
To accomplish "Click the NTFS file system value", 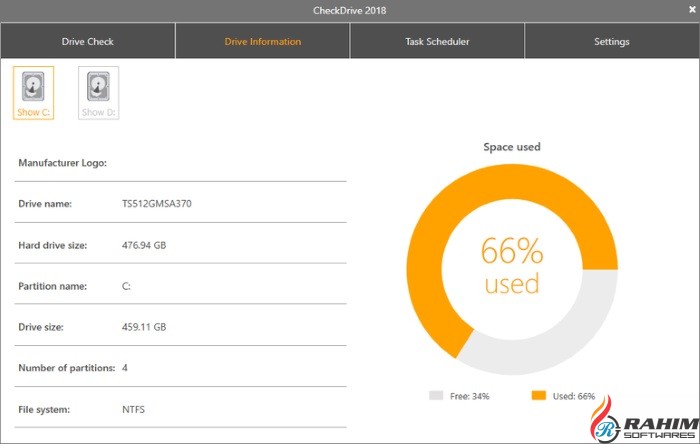I will click(x=136, y=409).
